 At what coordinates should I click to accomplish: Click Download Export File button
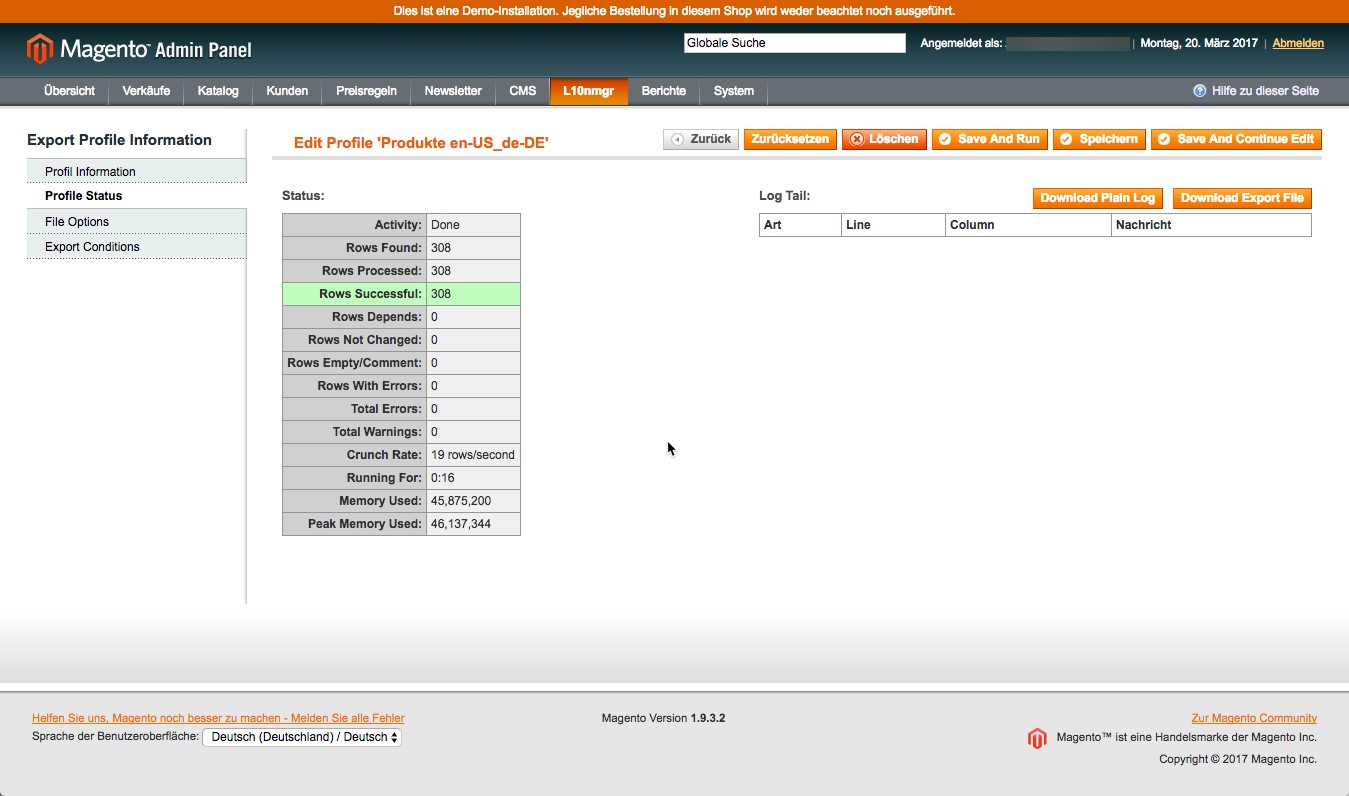[1241, 198]
